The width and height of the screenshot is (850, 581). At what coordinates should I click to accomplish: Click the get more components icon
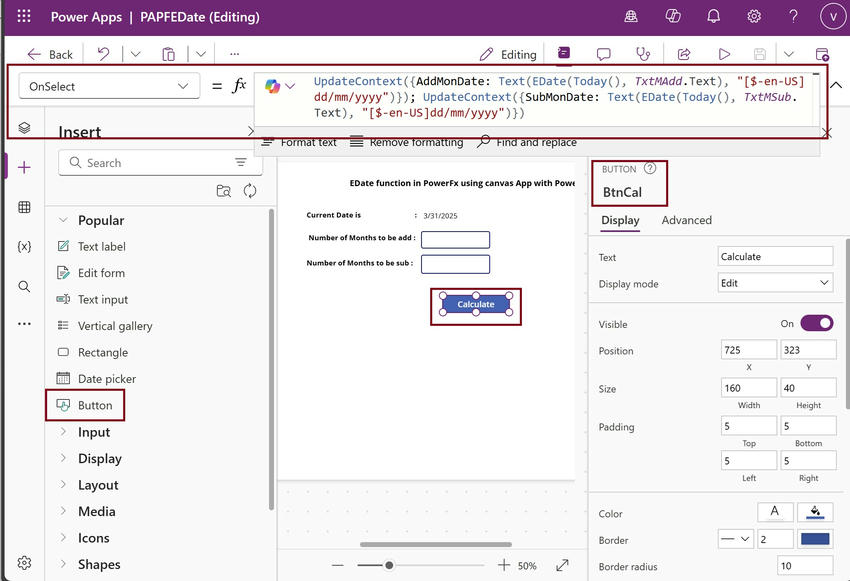[x=224, y=191]
